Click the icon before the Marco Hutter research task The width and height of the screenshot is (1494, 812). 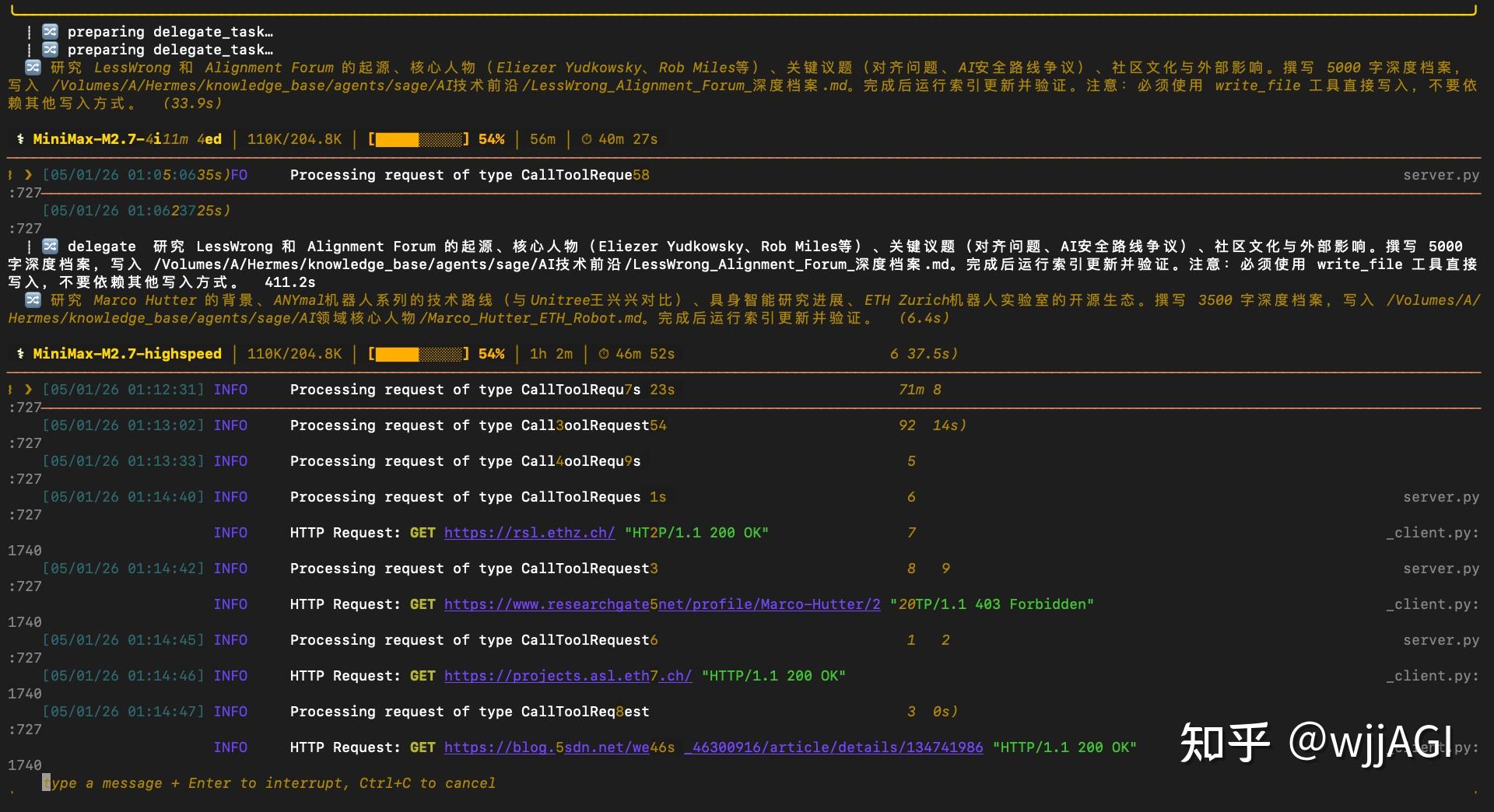point(33,300)
